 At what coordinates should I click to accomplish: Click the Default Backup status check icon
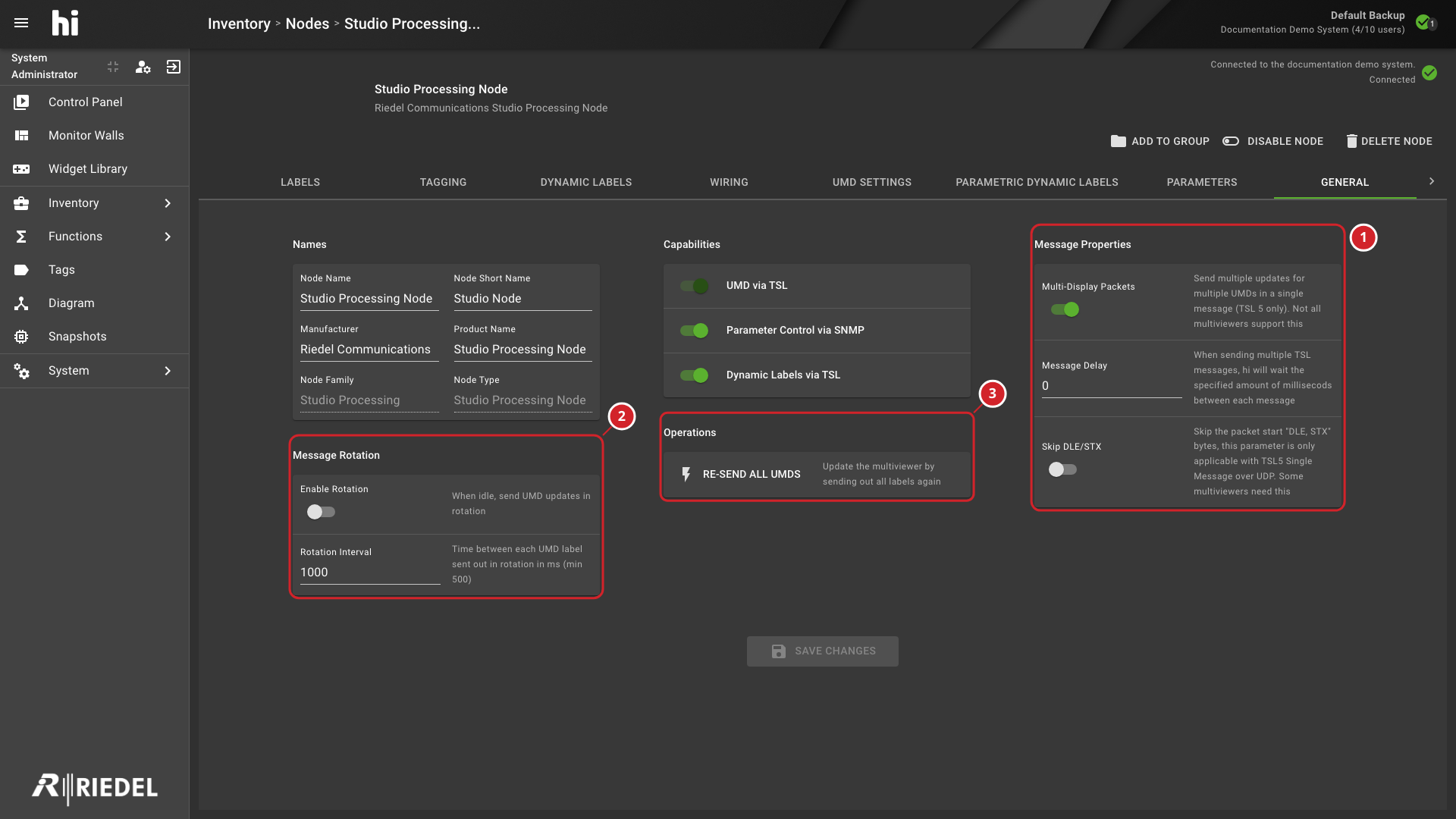pos(1425,22)
